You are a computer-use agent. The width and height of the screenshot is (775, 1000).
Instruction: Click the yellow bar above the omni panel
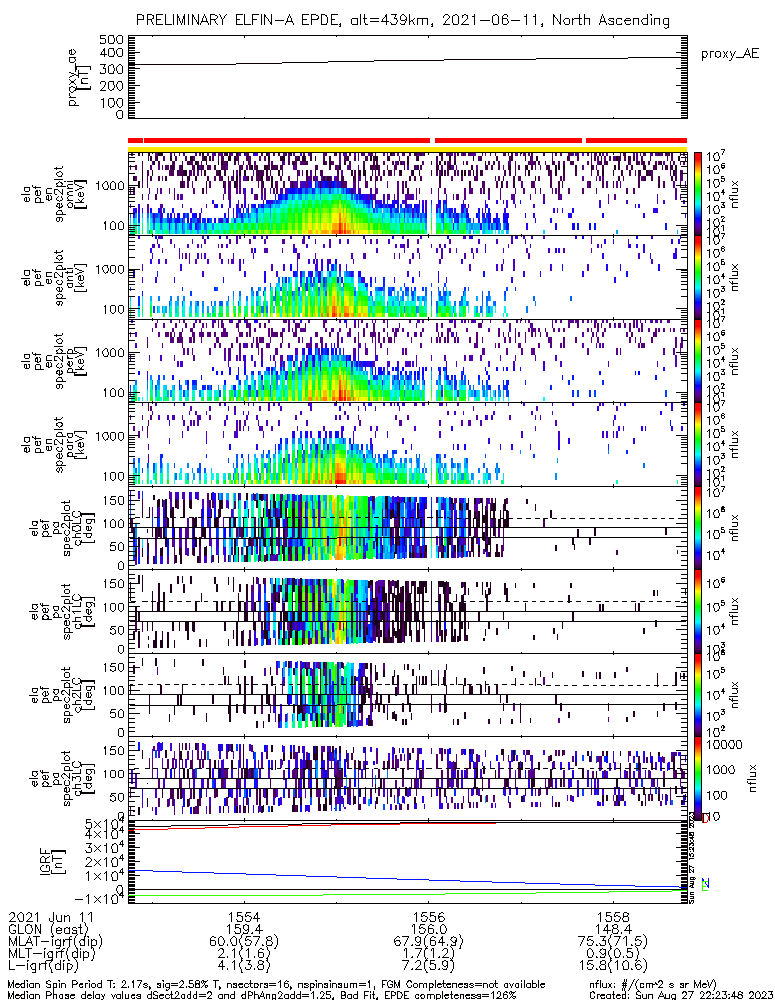point(408,149)
